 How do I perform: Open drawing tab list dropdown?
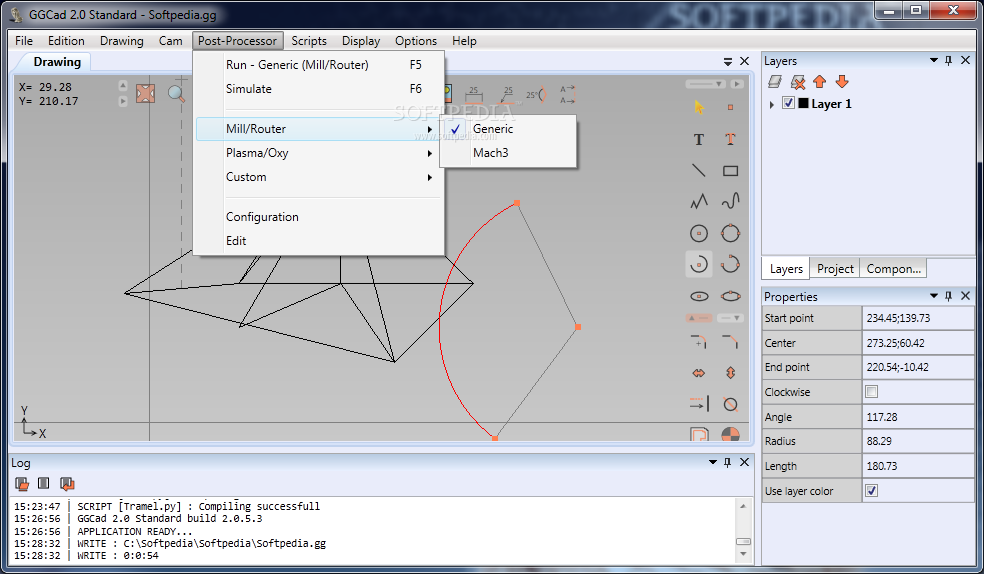(x=727, y=61)
